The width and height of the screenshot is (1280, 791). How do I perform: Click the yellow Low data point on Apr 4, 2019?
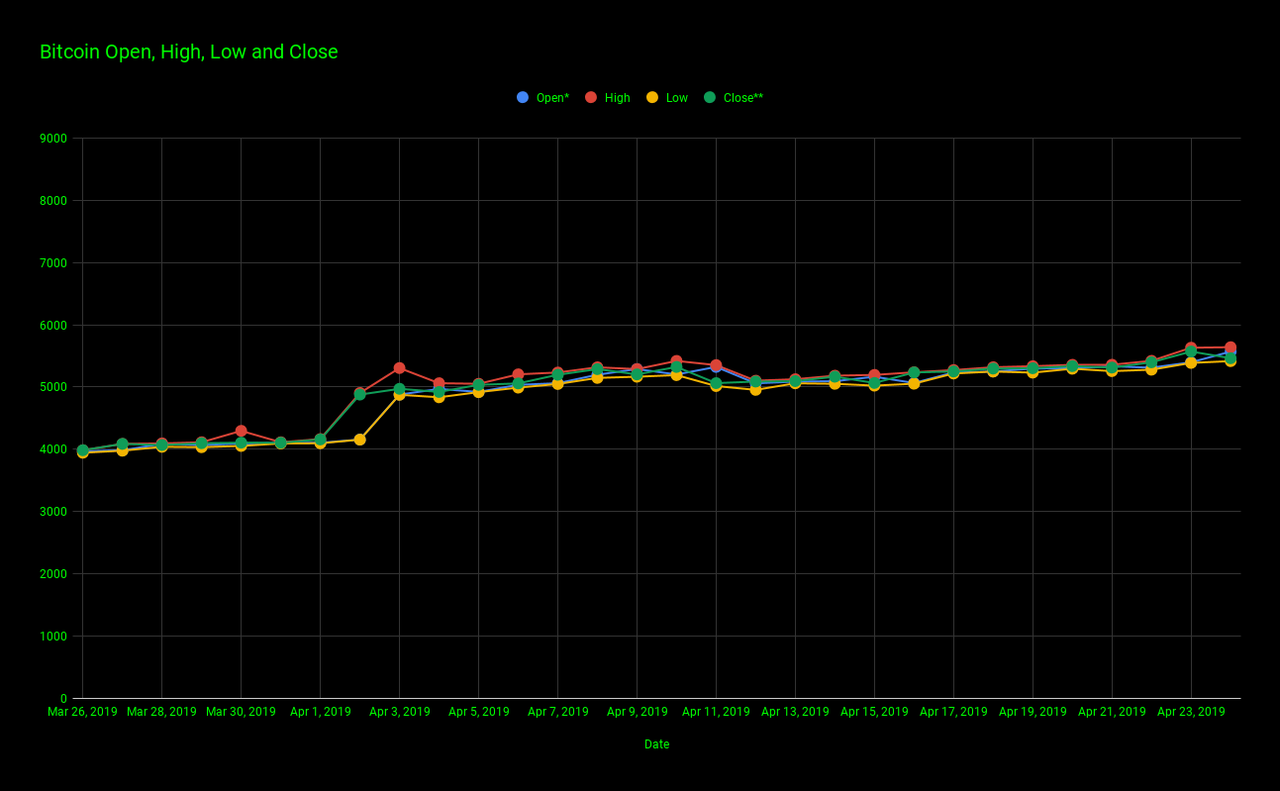pyautogui.click(x=439, y=397)
